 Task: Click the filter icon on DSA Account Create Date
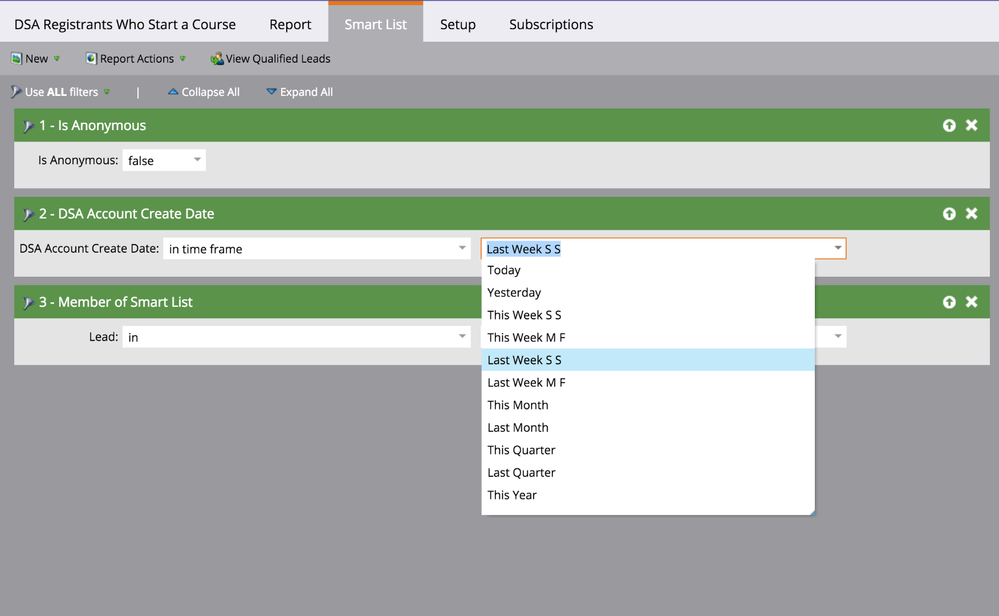pyautogui.click(x=28, y=213)
